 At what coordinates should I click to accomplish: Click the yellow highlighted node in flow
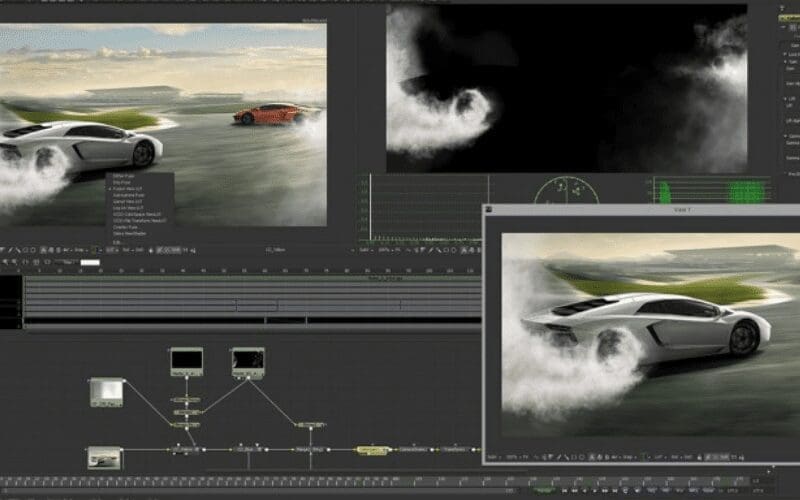pos(372,450)
